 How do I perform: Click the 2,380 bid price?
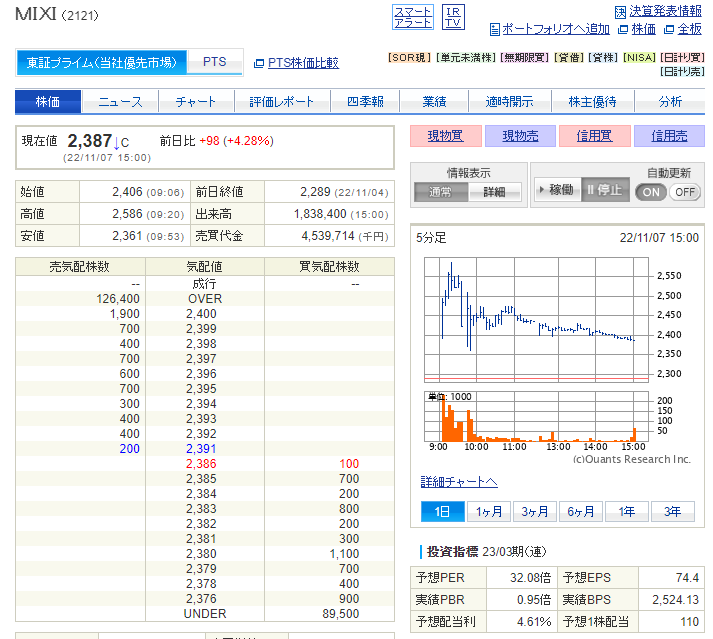201,554
